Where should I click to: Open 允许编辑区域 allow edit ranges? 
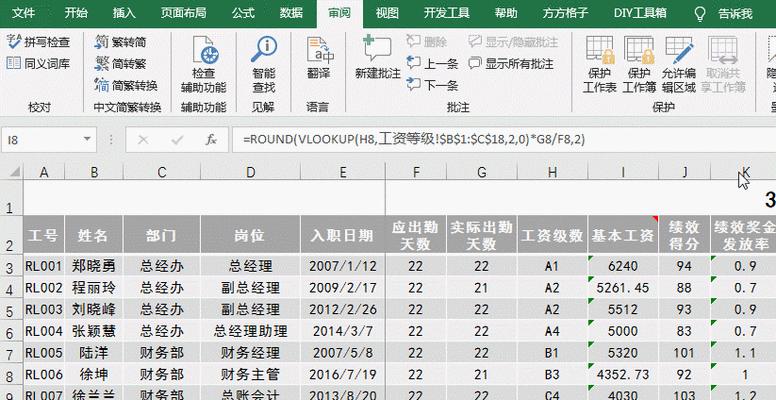click(x=679, y=64)
